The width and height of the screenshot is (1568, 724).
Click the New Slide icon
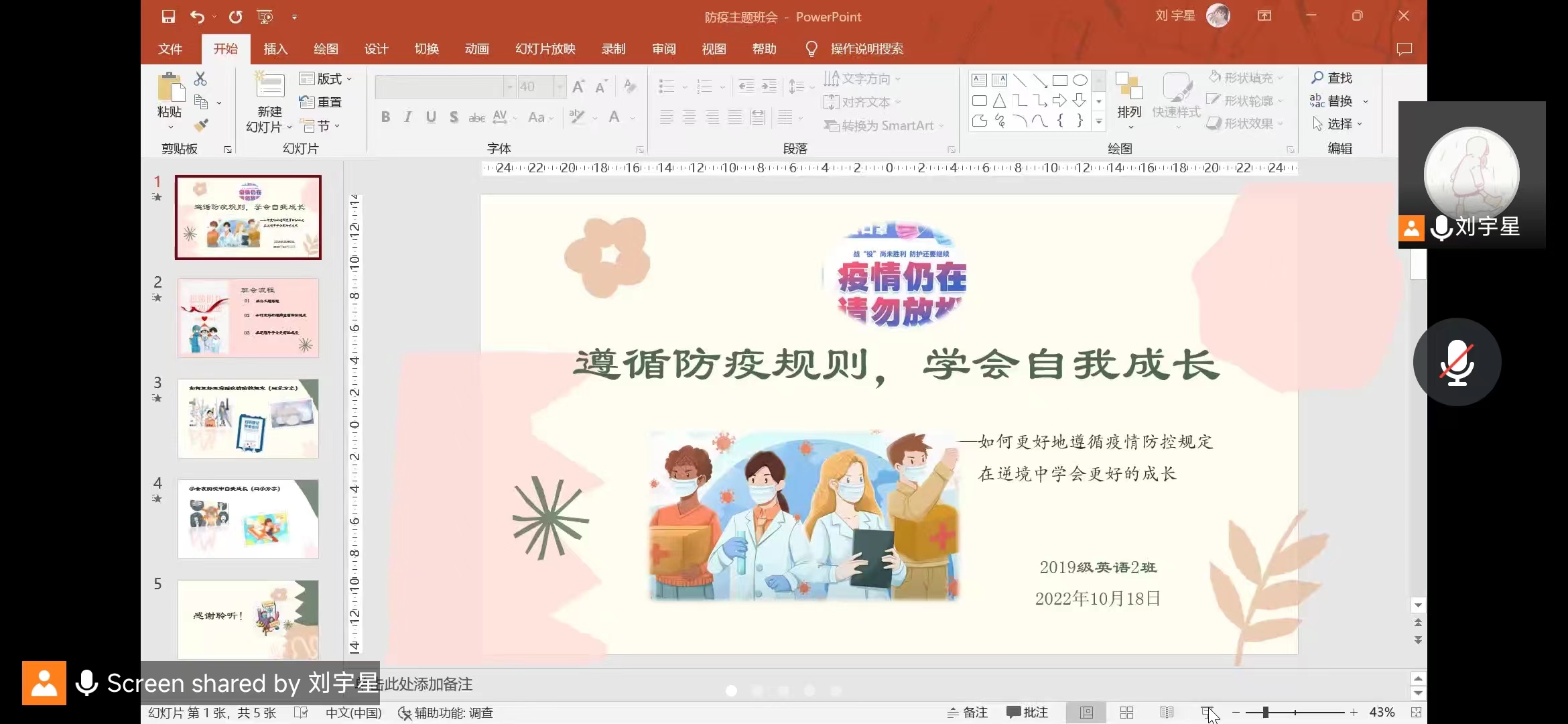[x=270, y=86]
